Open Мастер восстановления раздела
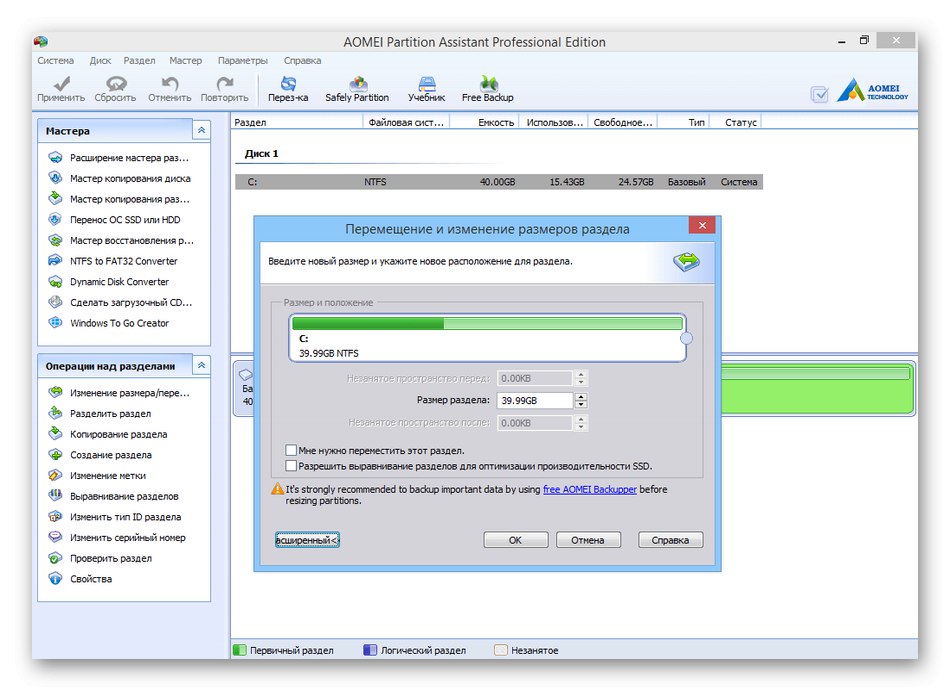The image size is (950, 691). click(x=121, y=240)
